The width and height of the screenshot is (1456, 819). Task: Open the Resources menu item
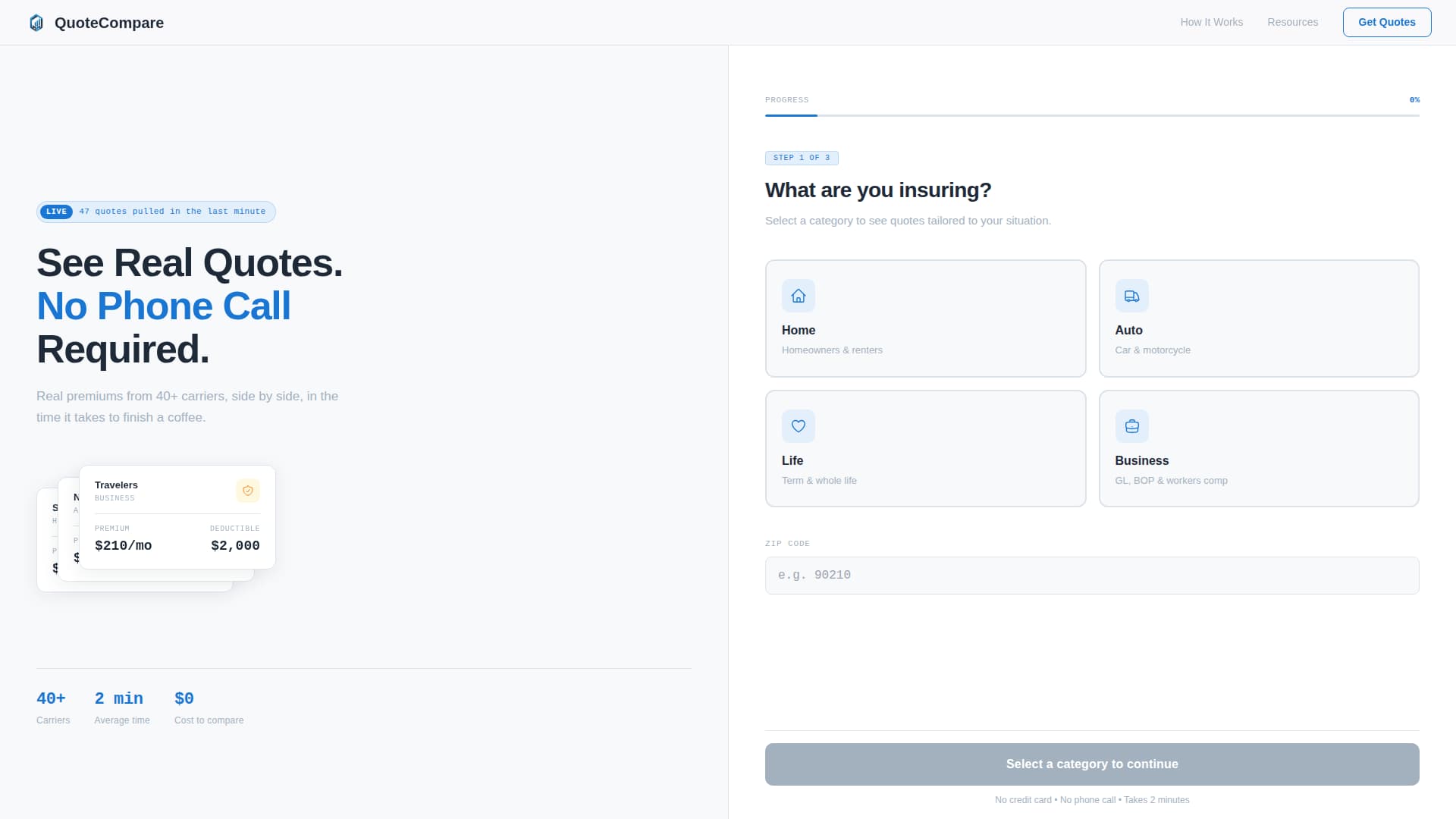pyautogui.click(x=1292, y=22)
